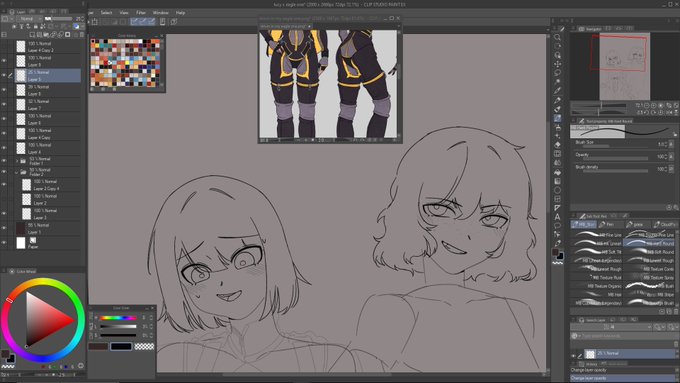This screenshot has height=383, width=680.
Task: Select the Pen tool in toolbar
Action: pos(557,100)
